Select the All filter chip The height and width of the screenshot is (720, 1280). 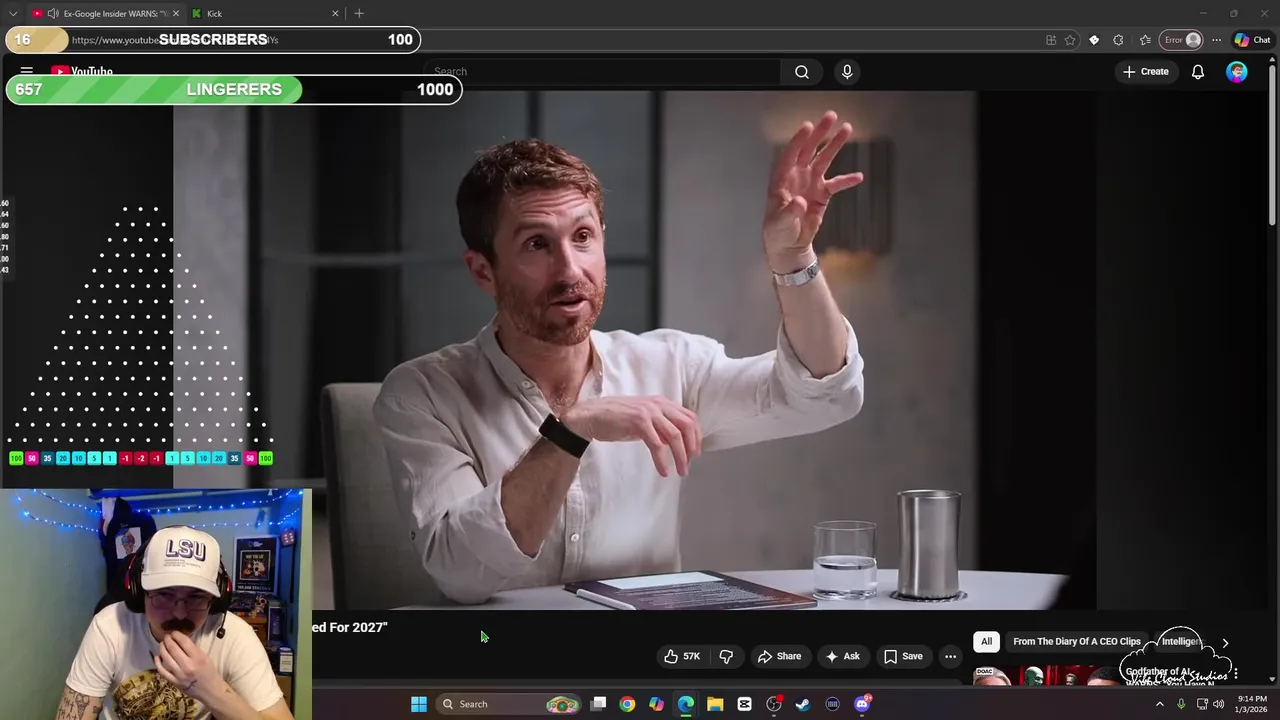point(986,642)
